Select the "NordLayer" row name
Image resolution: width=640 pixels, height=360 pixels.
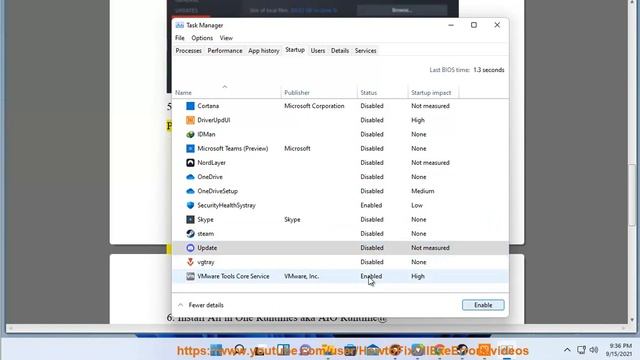[x=211, y=162]
